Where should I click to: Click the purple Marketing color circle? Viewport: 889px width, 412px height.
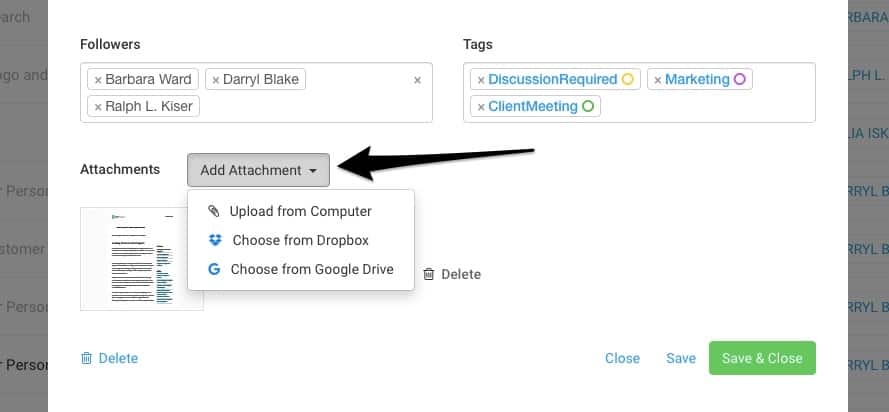(740, 79)
